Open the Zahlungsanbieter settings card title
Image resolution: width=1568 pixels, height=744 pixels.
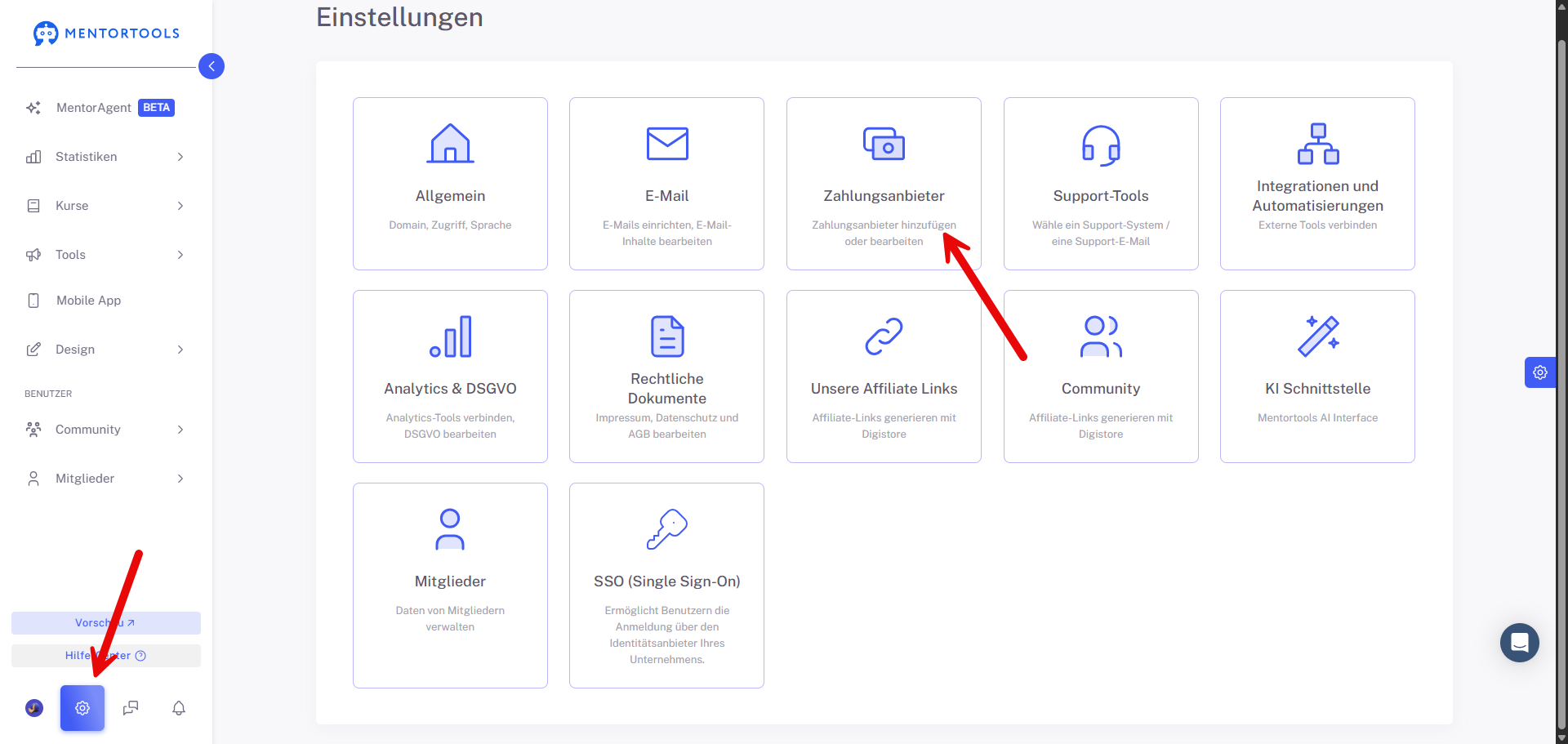(884, 196)
